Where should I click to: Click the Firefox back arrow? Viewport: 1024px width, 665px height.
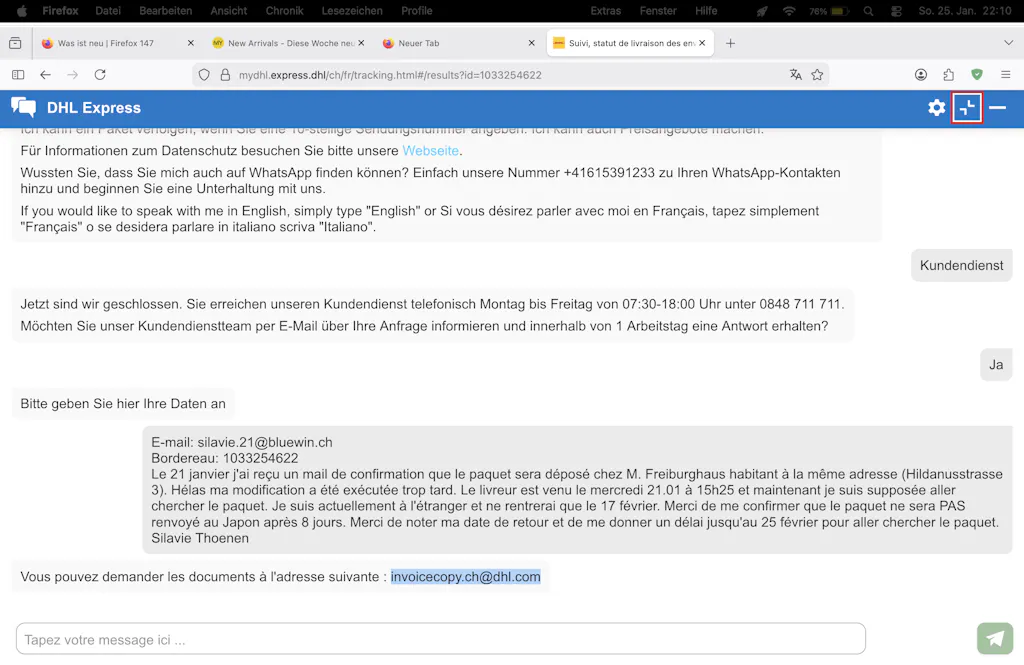point(45,75)
